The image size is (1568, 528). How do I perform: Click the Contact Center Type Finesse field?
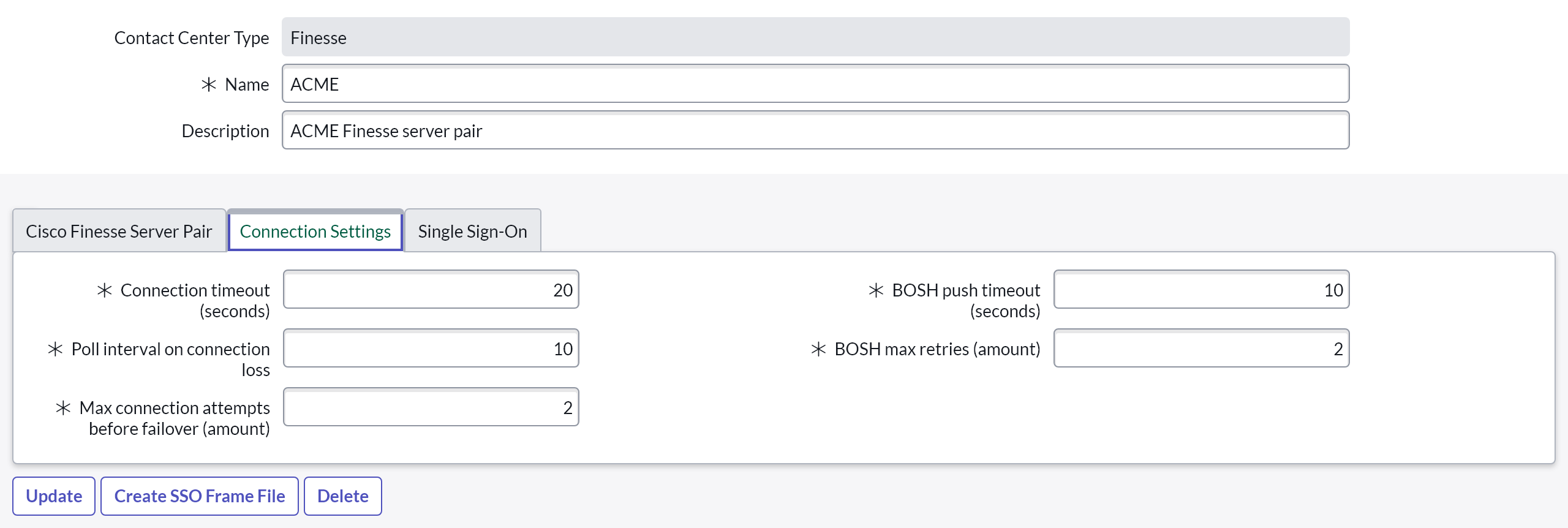click(815, 37)
